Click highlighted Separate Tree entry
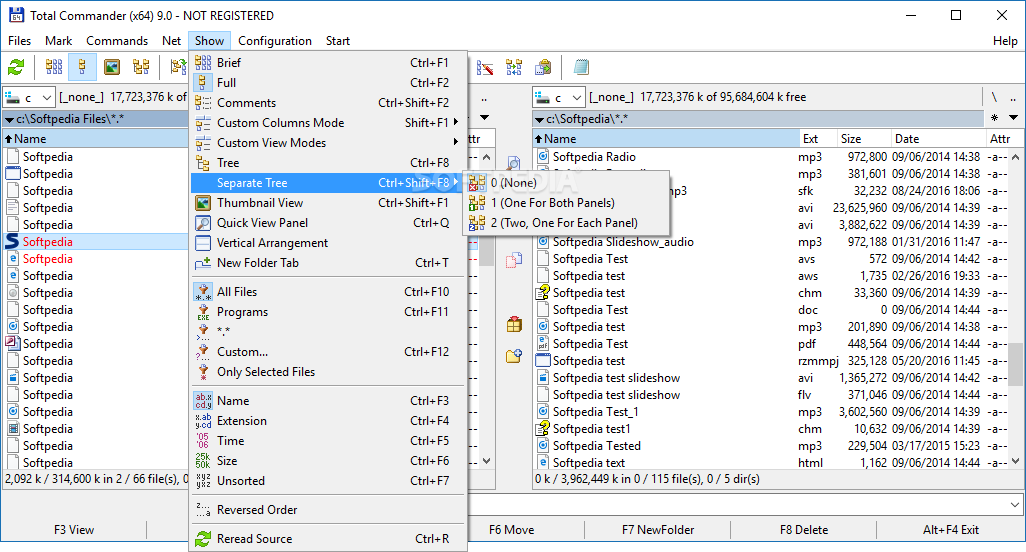 coord(329,182)
